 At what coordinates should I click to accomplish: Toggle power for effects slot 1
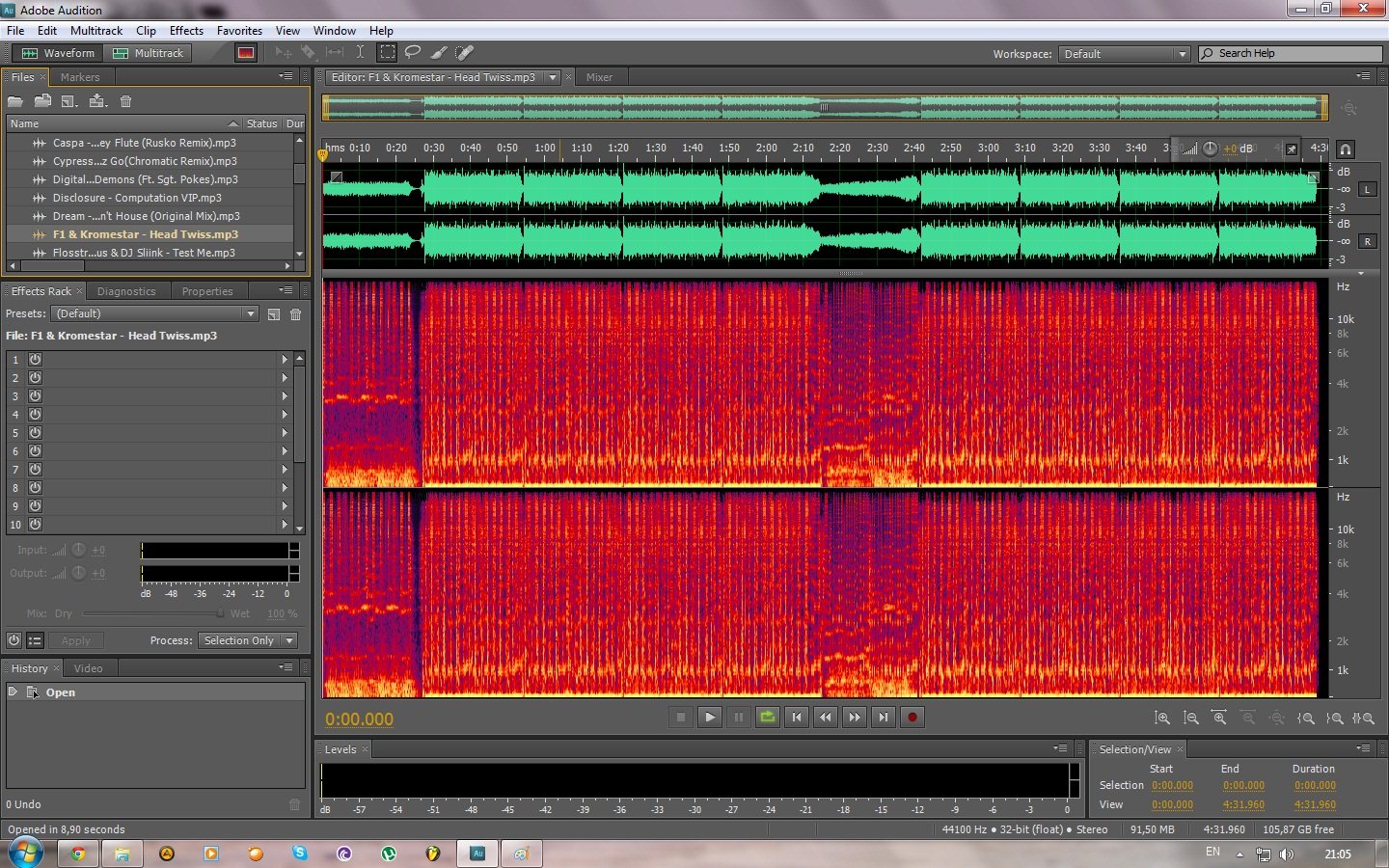coord(35,359)
